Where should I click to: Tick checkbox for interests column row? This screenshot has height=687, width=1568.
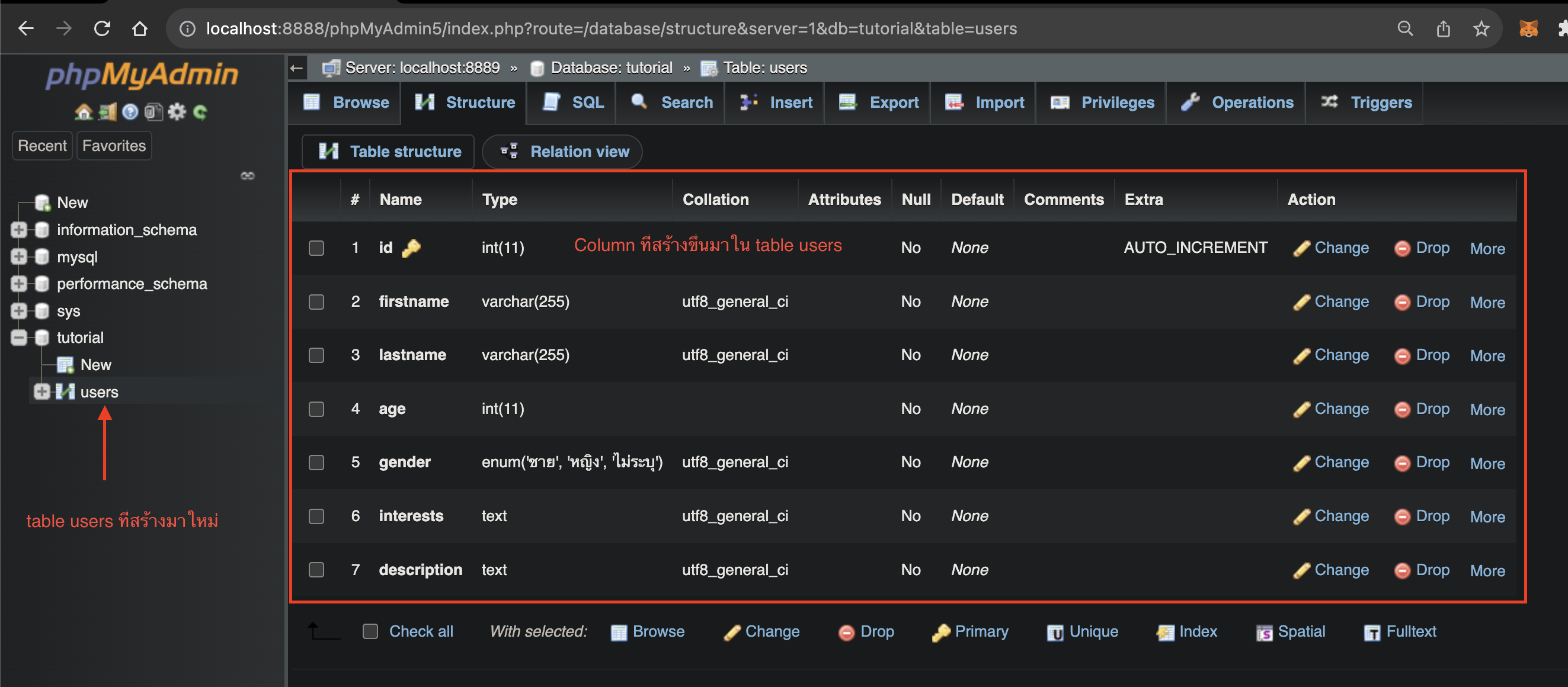point(316,516)
